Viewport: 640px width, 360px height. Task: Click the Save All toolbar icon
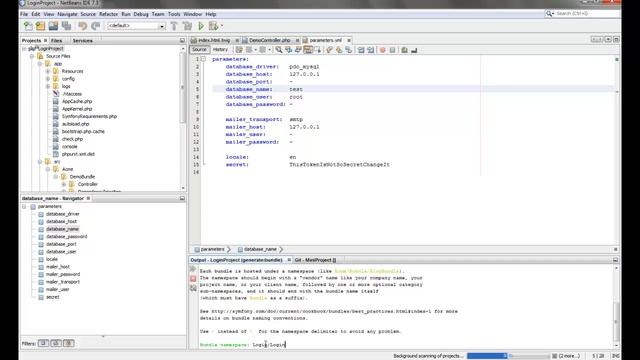coord(66,26)
